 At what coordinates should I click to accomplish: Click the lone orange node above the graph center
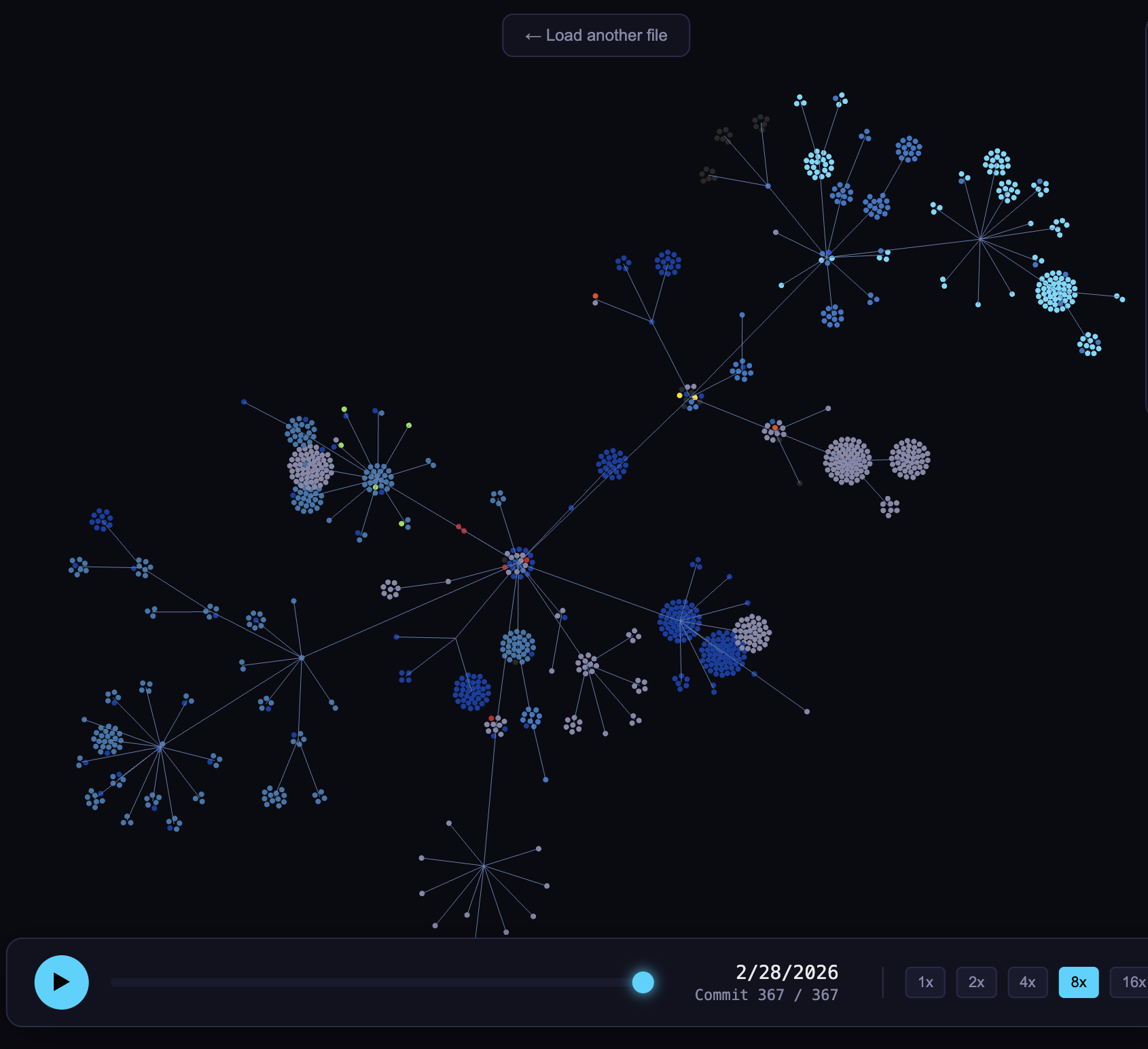tap(595, 296)
